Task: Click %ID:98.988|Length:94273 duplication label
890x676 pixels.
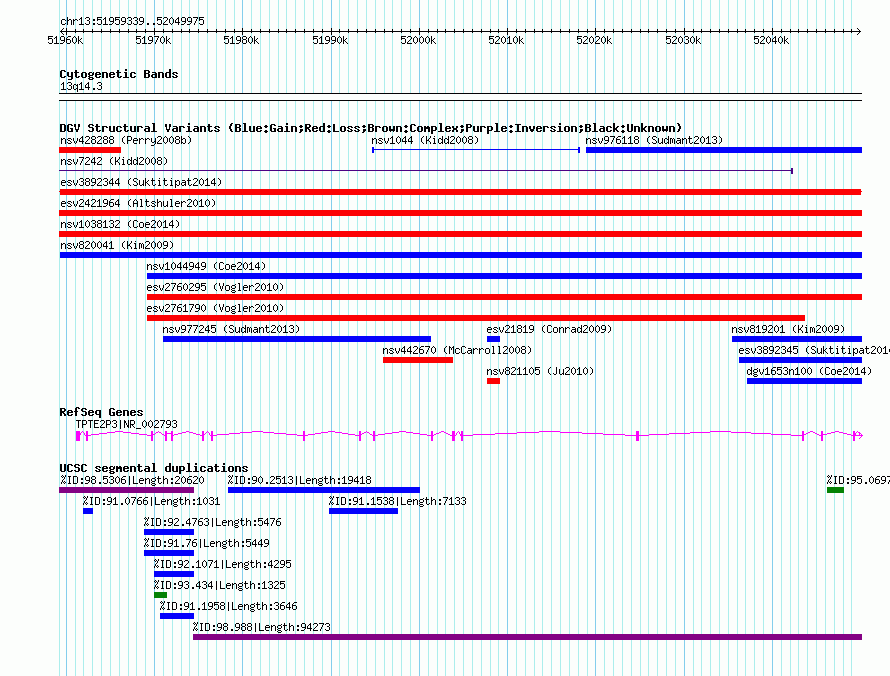Action: coord(262,627)
